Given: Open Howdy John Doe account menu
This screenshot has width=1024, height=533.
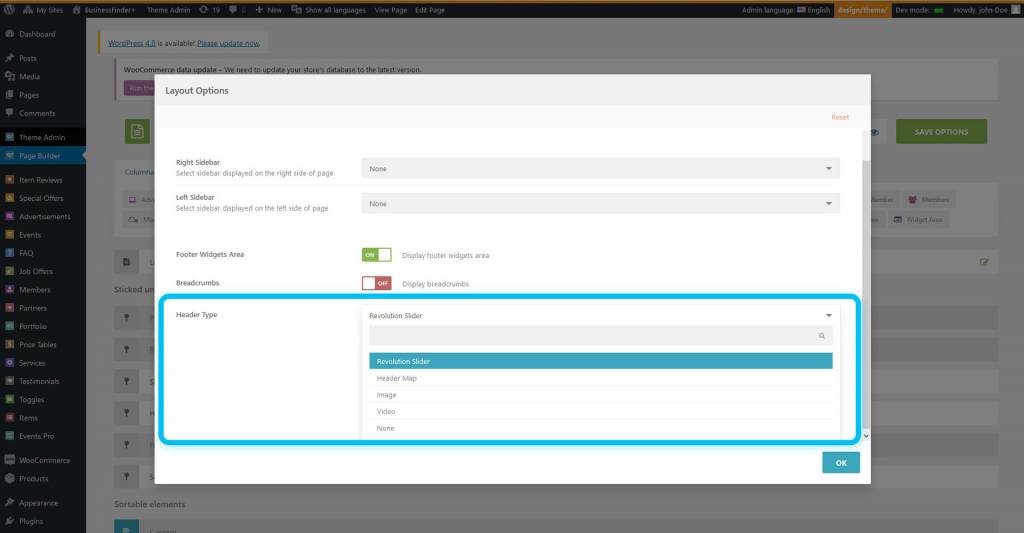Looking at the screenshot, I should tap(985, 10).
